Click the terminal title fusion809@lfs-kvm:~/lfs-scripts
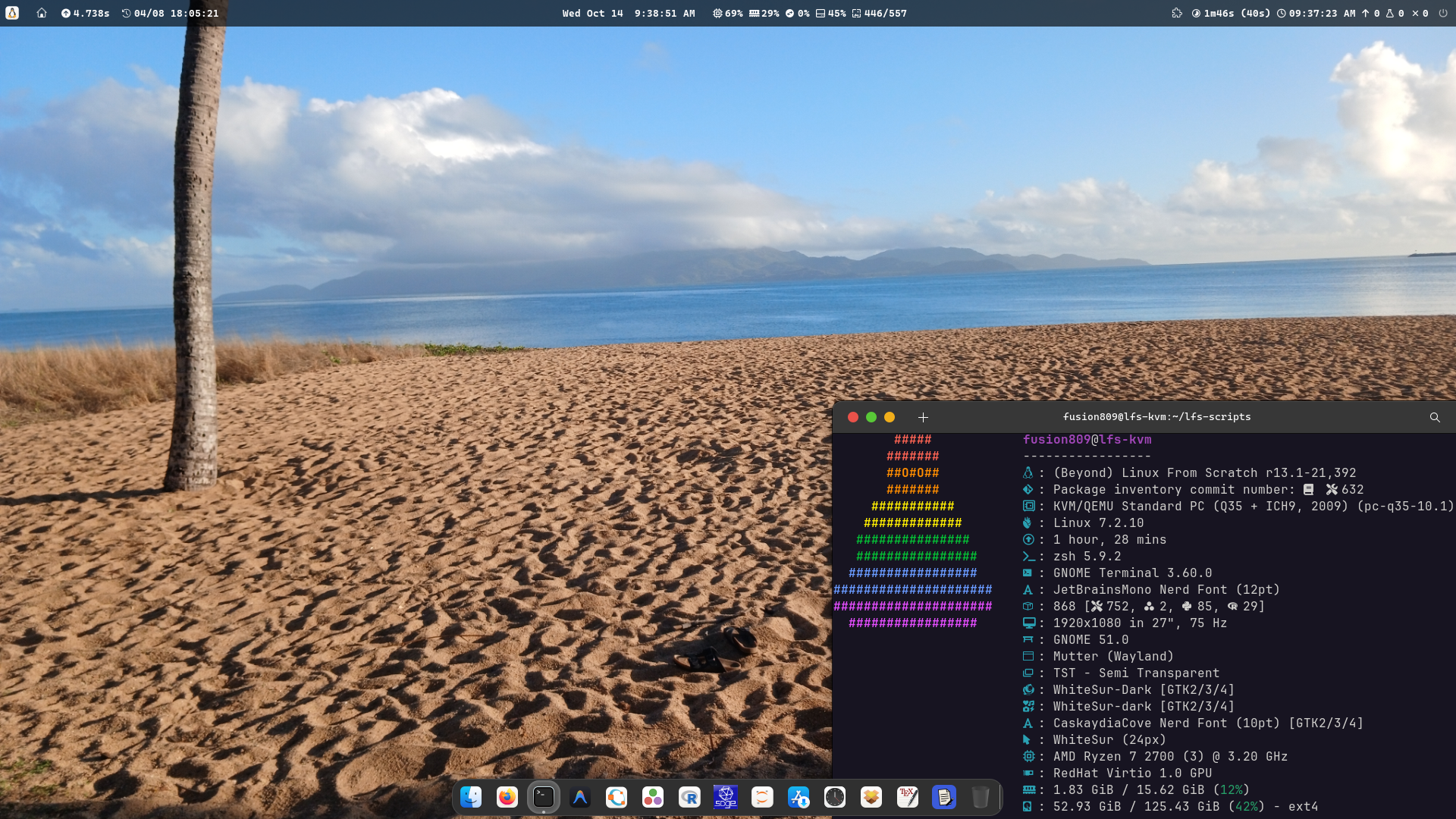This screenshot has height=819, width=1456. pyautogui.click(x=1156, y=416)
